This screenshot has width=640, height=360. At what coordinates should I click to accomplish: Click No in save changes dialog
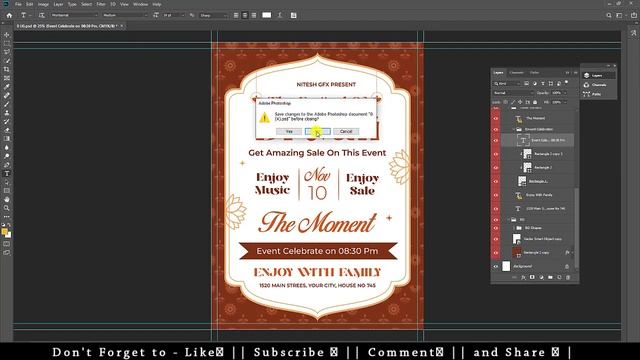tap(318, 131)
